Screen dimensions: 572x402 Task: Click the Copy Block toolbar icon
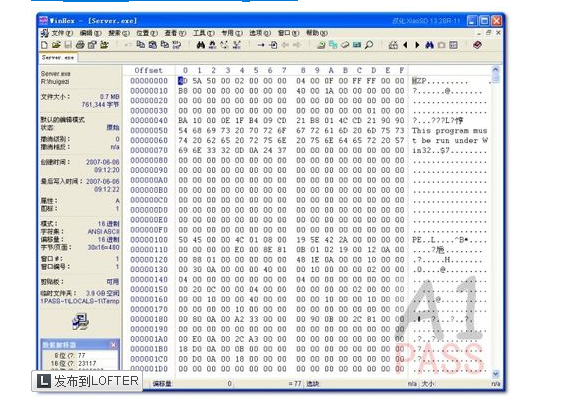(140, 45)
